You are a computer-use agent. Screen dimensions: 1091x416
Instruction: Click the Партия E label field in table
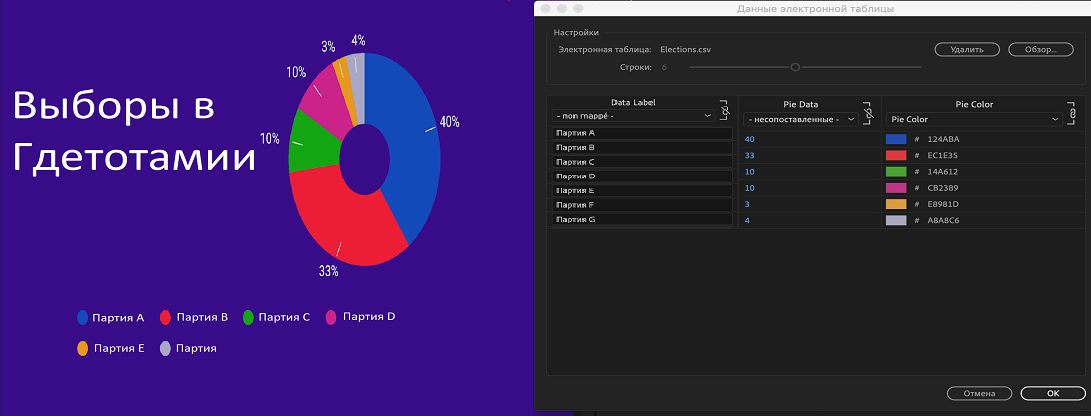(642, 190)
